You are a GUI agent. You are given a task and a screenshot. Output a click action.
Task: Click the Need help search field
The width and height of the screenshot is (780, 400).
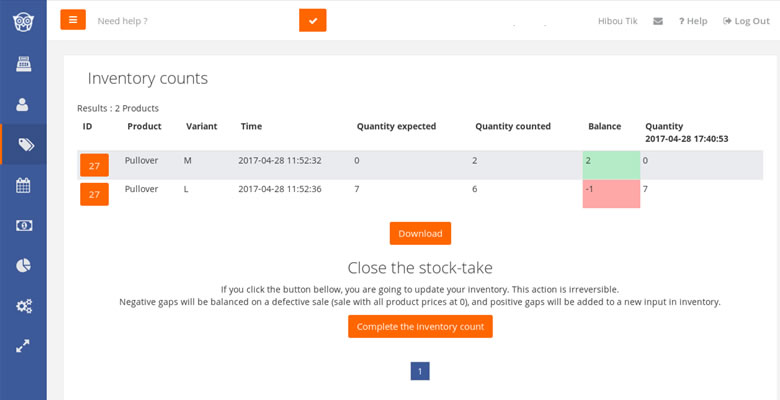(x=196, y=21)
